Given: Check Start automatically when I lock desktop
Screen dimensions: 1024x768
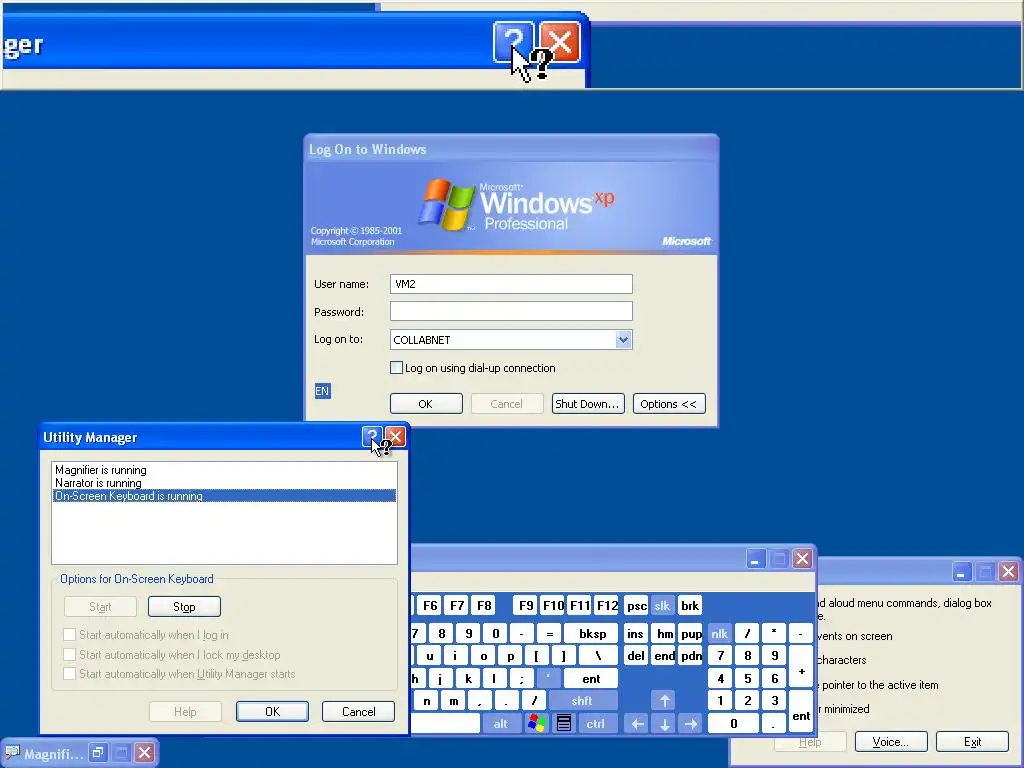Looking at the screenshot, I should pos(69,654).
